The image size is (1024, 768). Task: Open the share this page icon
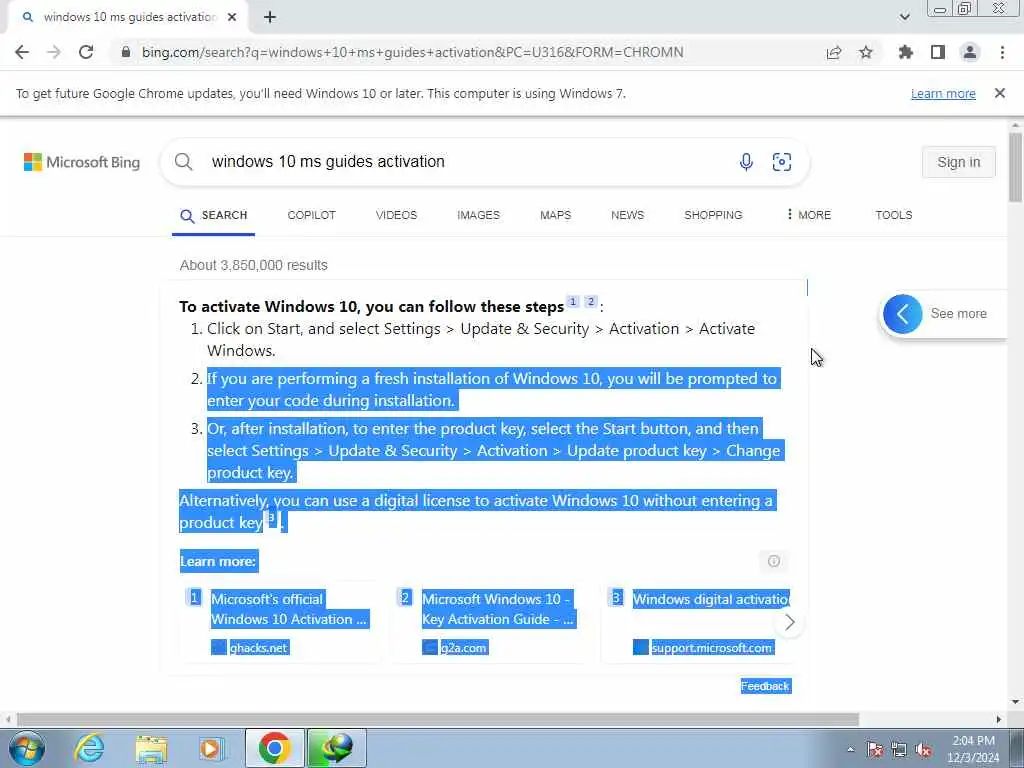point(834,52)
